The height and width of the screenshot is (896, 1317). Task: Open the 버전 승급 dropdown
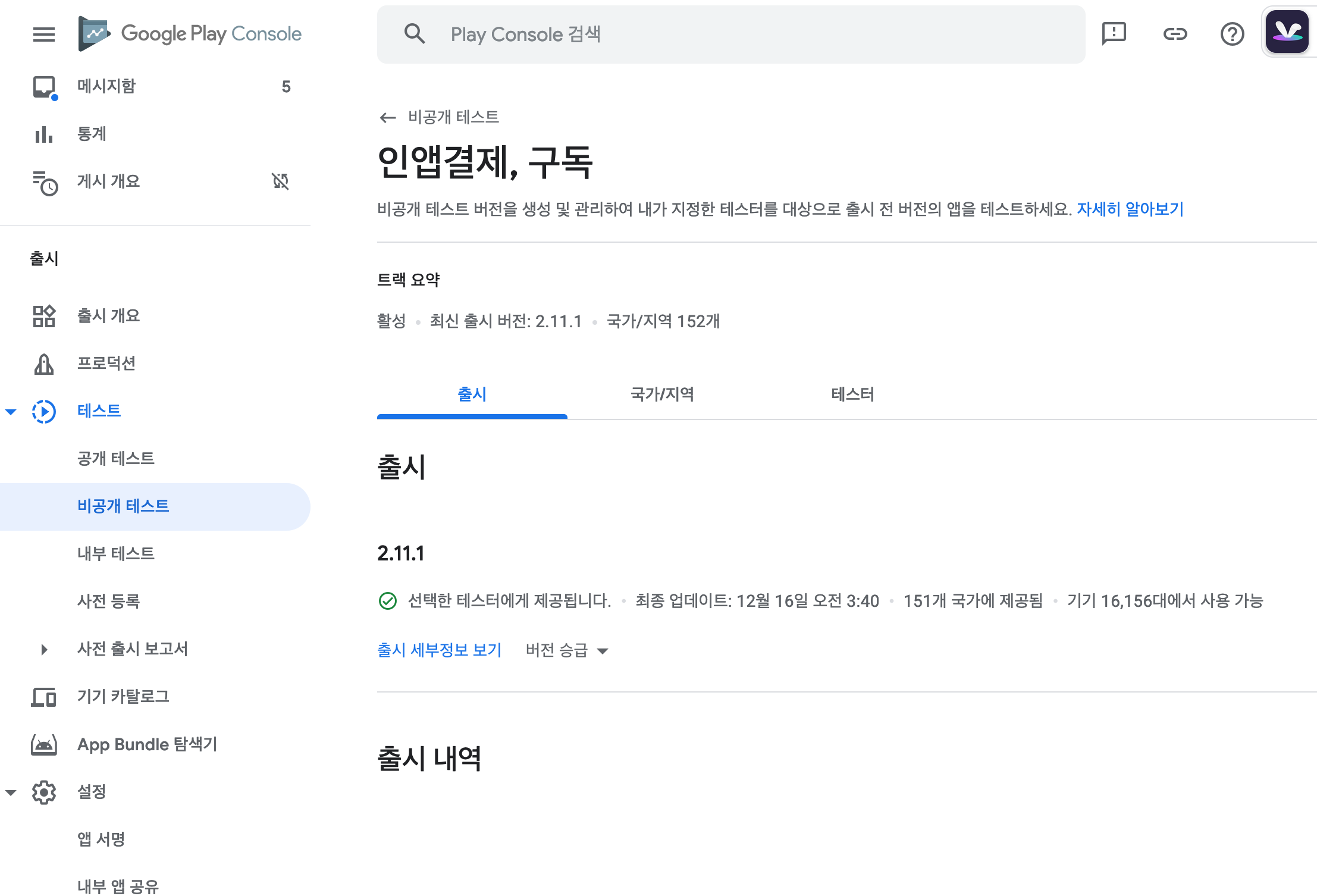coord(567,650)
